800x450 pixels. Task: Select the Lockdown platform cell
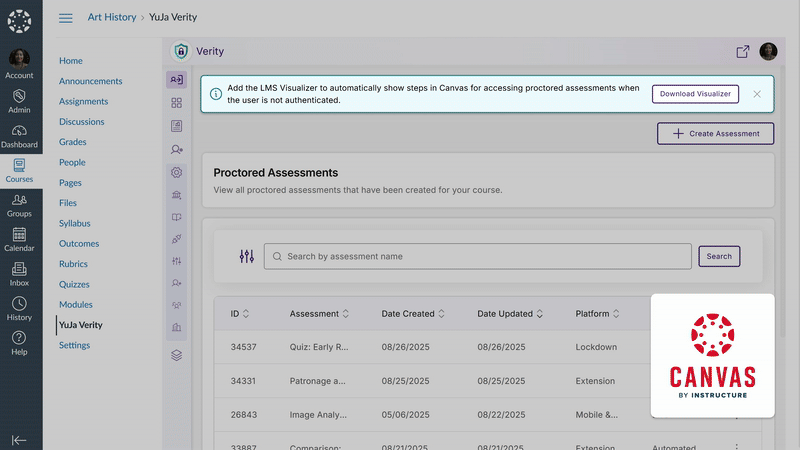click(596, 347)
